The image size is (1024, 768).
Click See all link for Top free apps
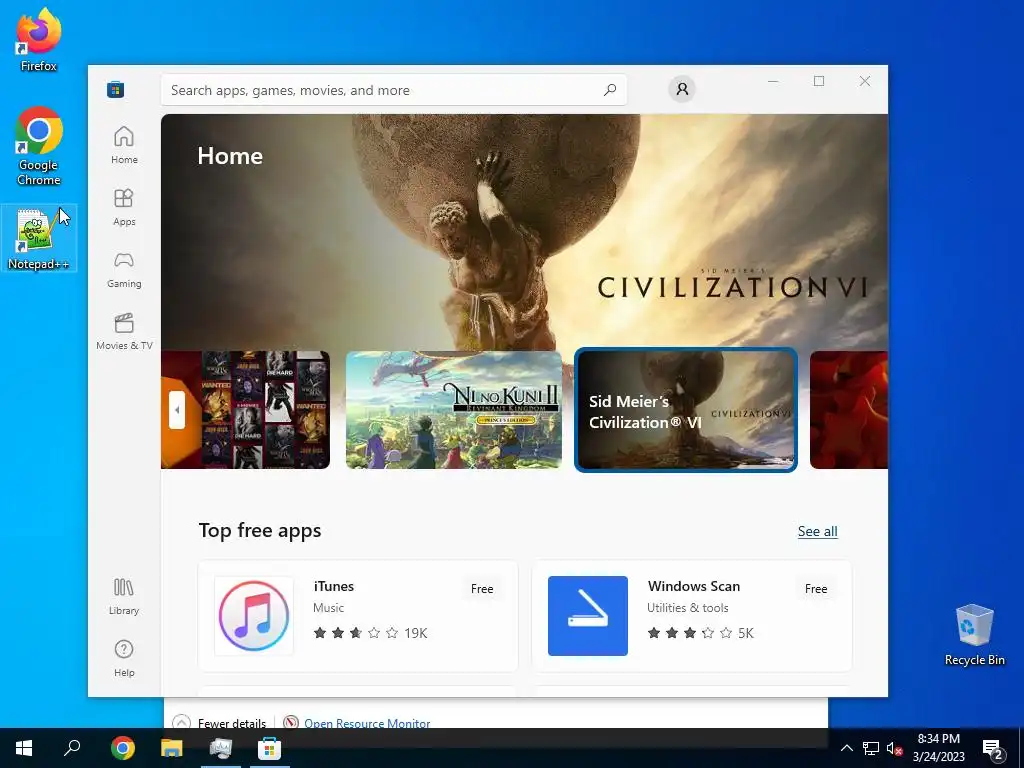pos(818,532)
